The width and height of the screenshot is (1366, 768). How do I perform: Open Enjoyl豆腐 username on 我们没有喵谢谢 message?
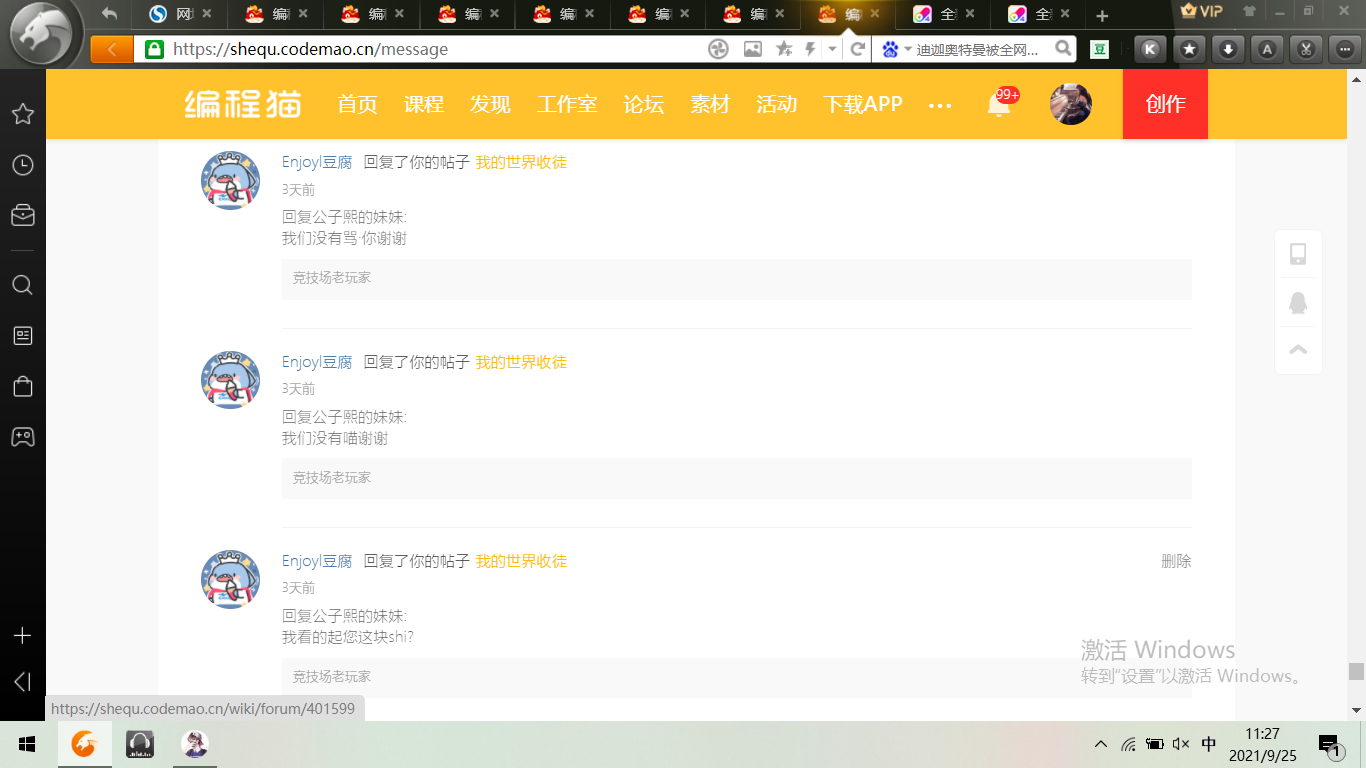(317, 362)
